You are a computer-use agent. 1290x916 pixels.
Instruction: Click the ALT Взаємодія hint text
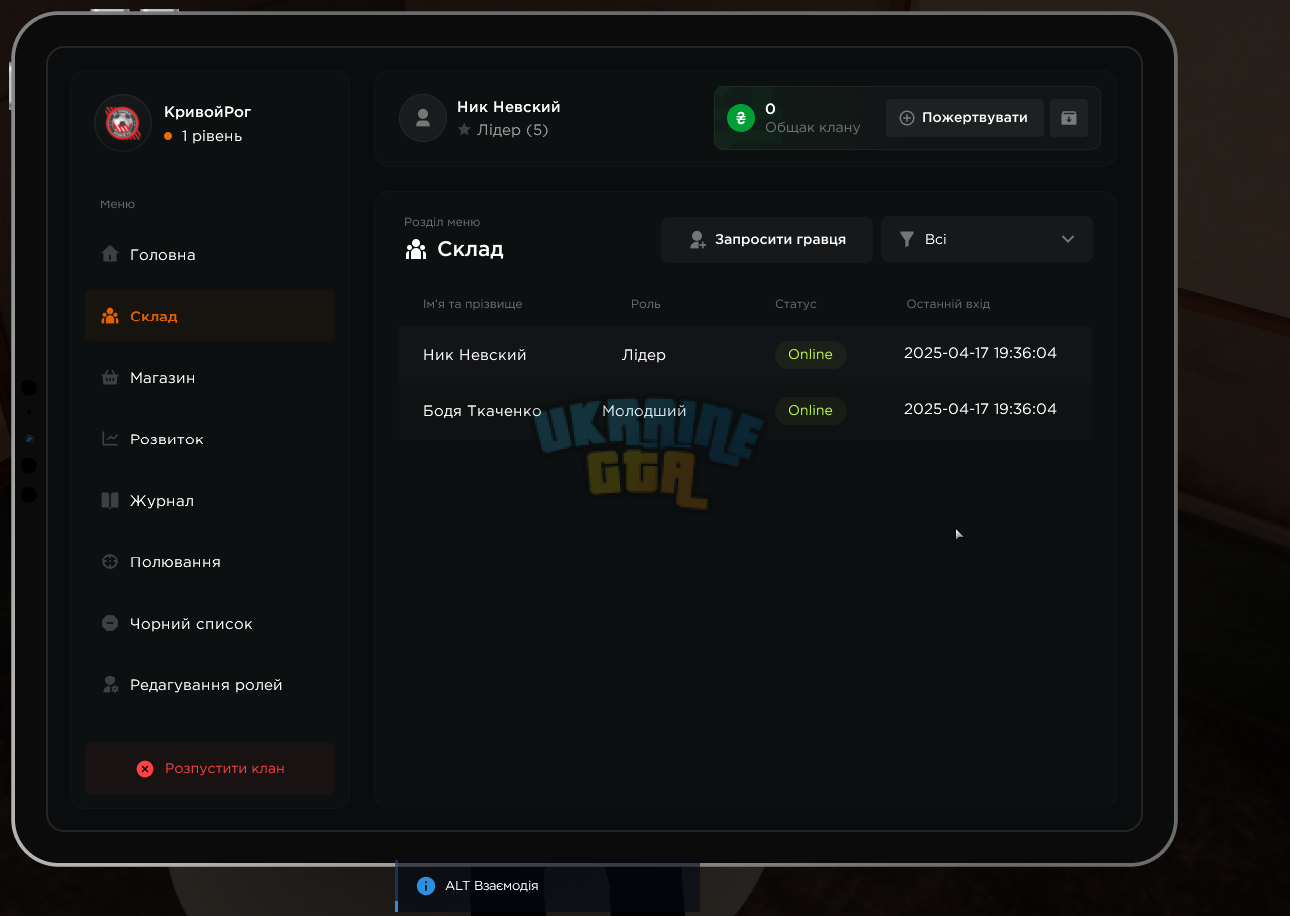click(492, 886)
